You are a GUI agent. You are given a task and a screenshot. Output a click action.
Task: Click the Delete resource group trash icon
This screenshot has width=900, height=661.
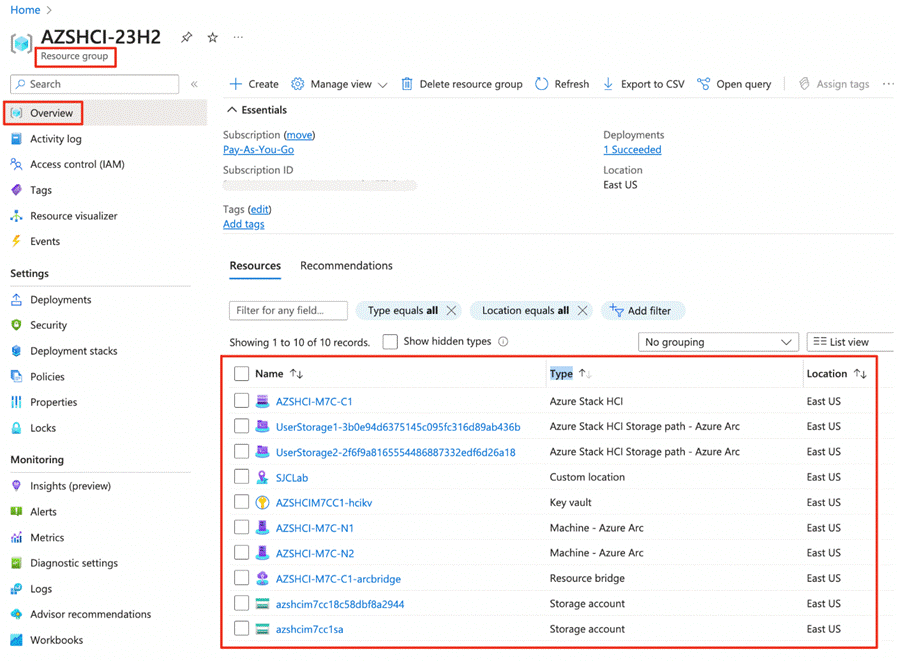tap(407, 84)
